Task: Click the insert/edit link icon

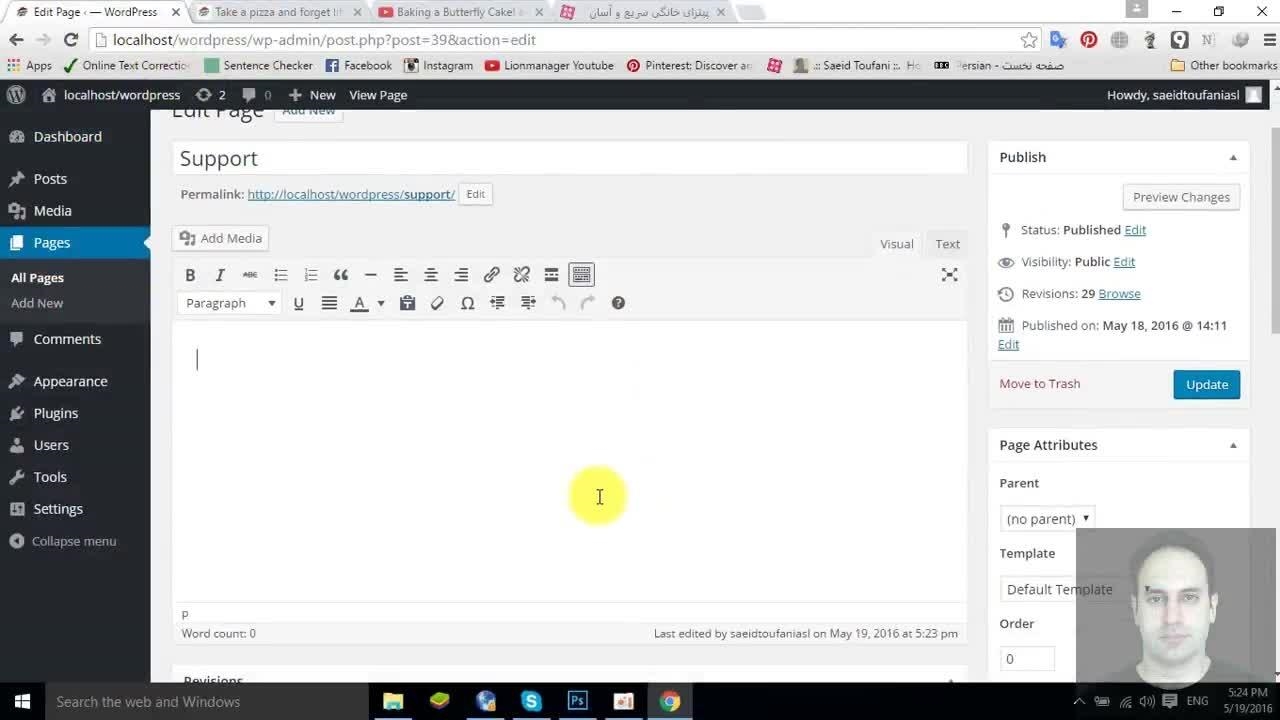Action: click(x=491, y=275)
